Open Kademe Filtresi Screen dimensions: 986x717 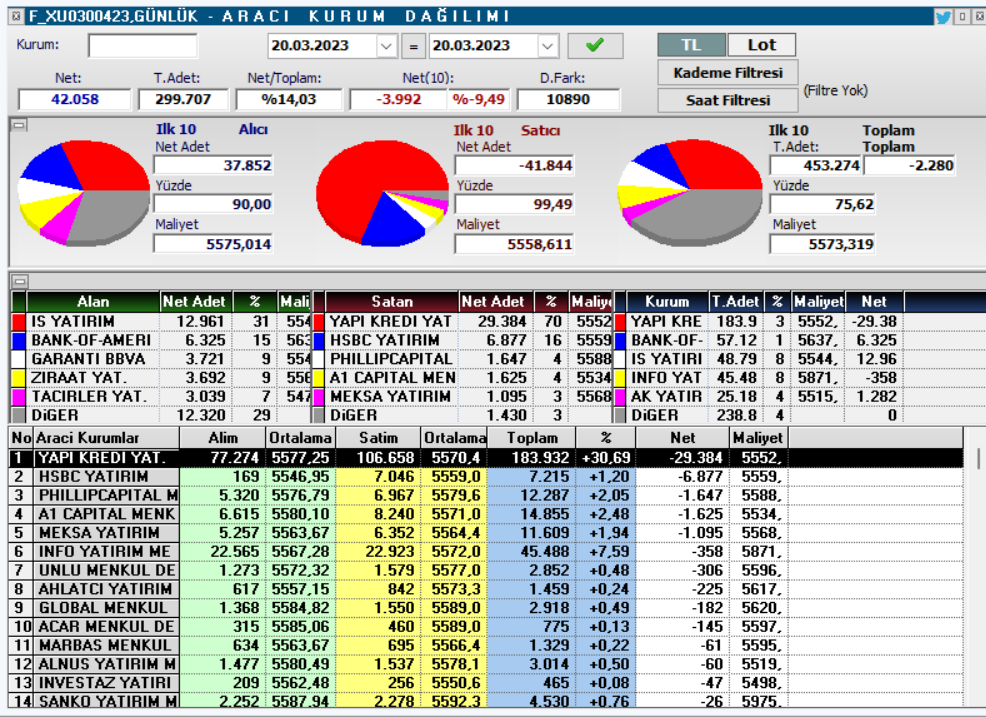(x=728, y=72)
